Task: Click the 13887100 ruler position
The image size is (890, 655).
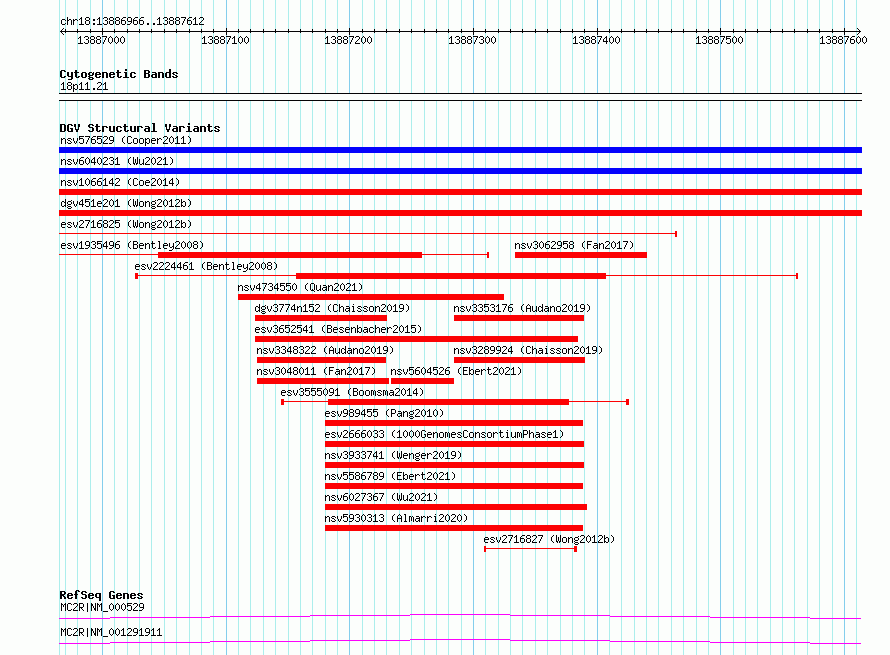Action: tap(225, 40)
